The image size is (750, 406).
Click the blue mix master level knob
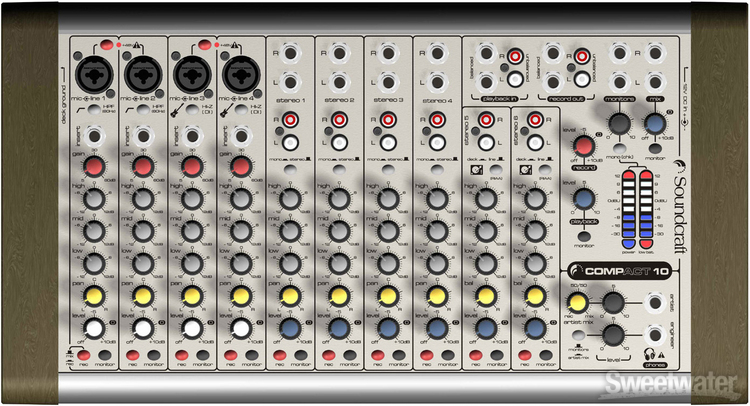click(654, 123)
